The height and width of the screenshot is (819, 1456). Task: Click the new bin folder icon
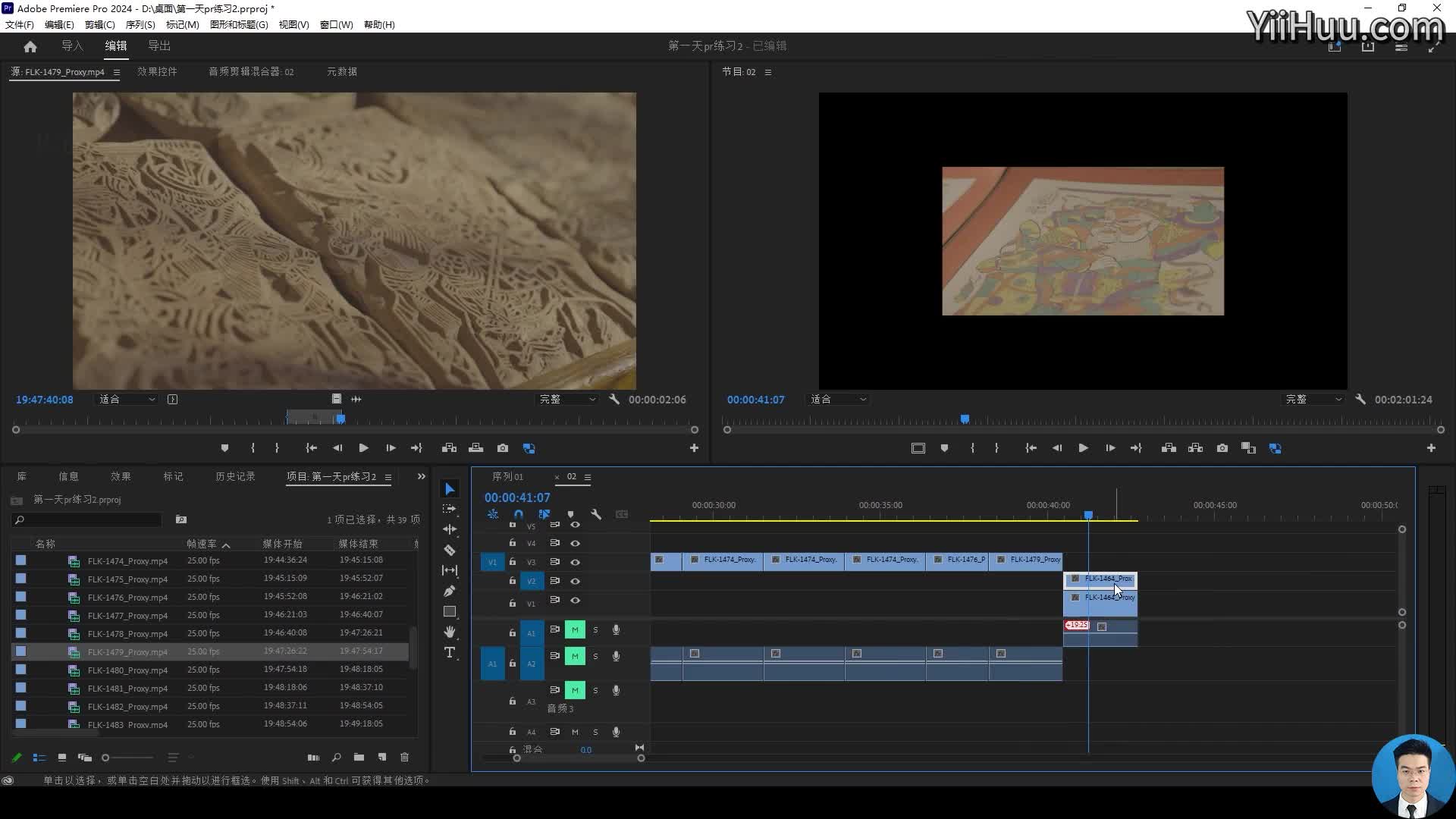point(359,757)
